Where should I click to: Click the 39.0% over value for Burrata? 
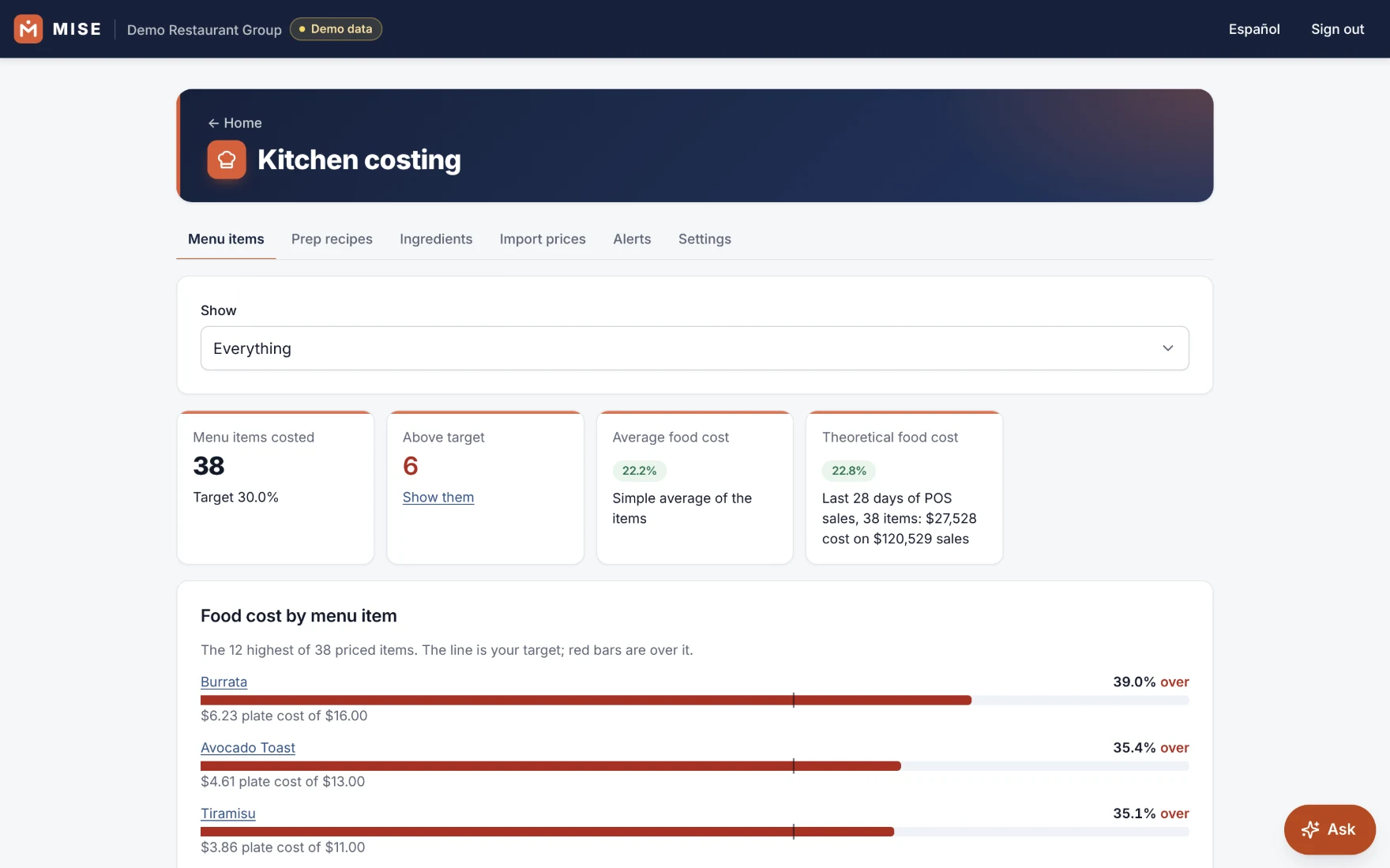[1151, 682]
